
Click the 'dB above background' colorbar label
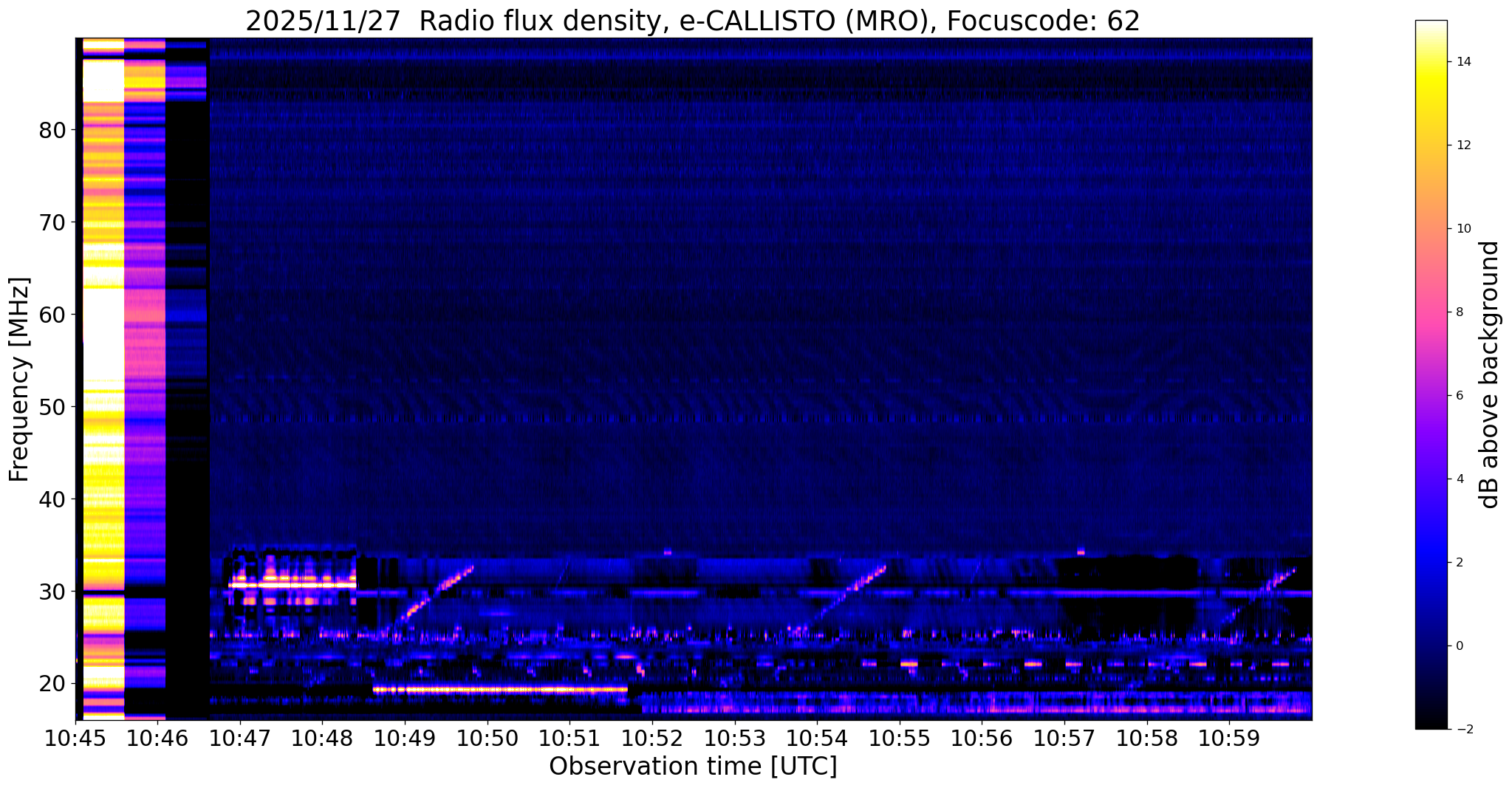tap(1490, 375)
